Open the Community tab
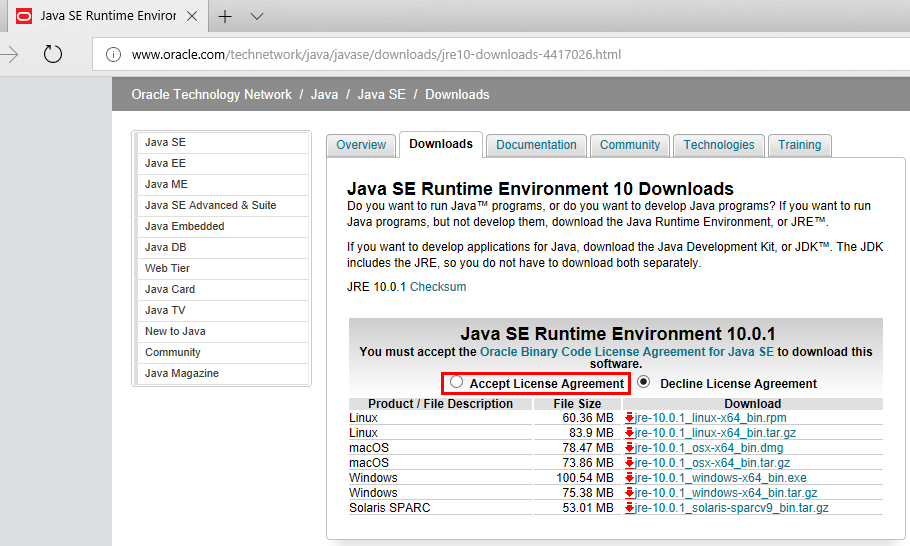Viewport: 910px width, 546px height. click(x=630, y=145)
